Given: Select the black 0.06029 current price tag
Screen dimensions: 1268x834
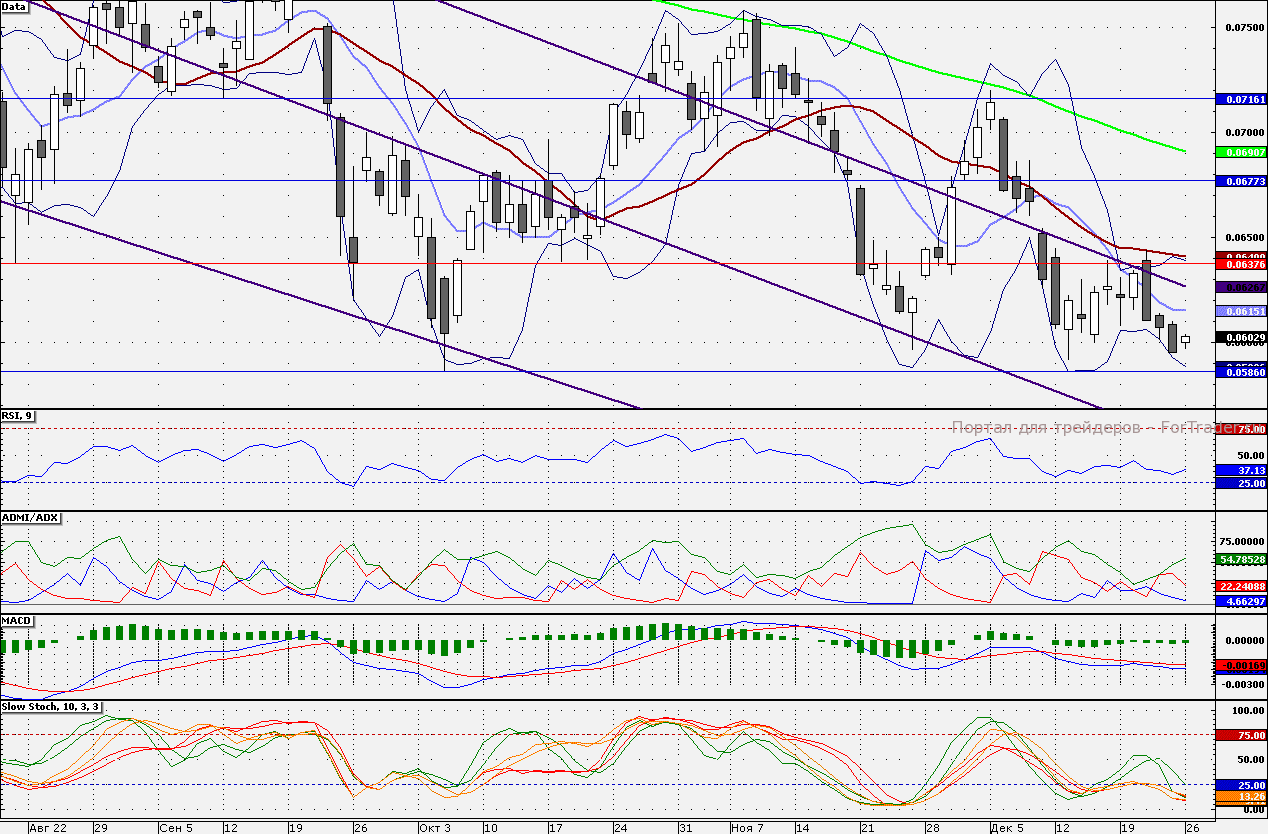Looking at the screenshot, I should tap(1240, 338).
